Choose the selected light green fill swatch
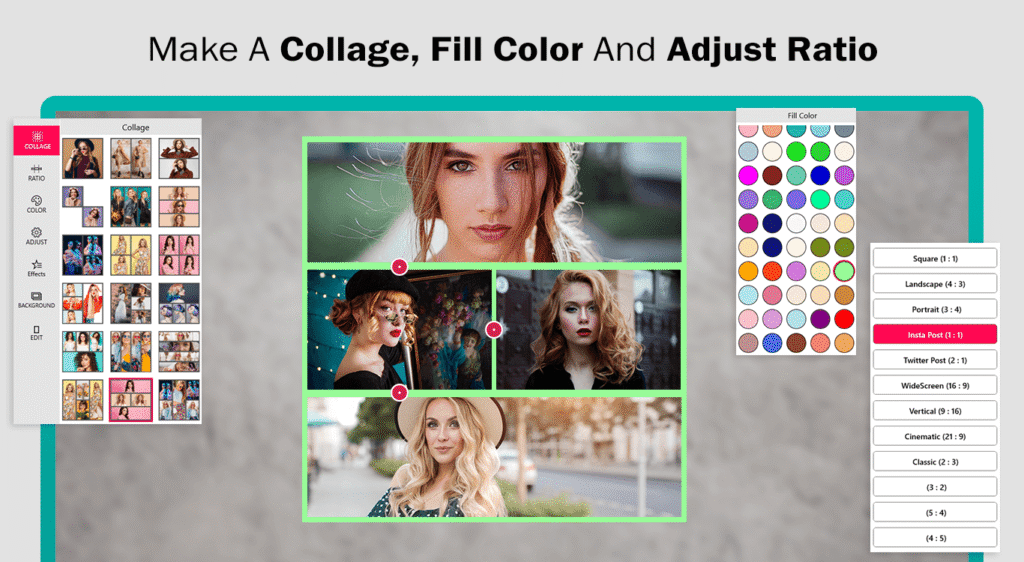This screenshot has height=562, width=1024. (844, 270)
